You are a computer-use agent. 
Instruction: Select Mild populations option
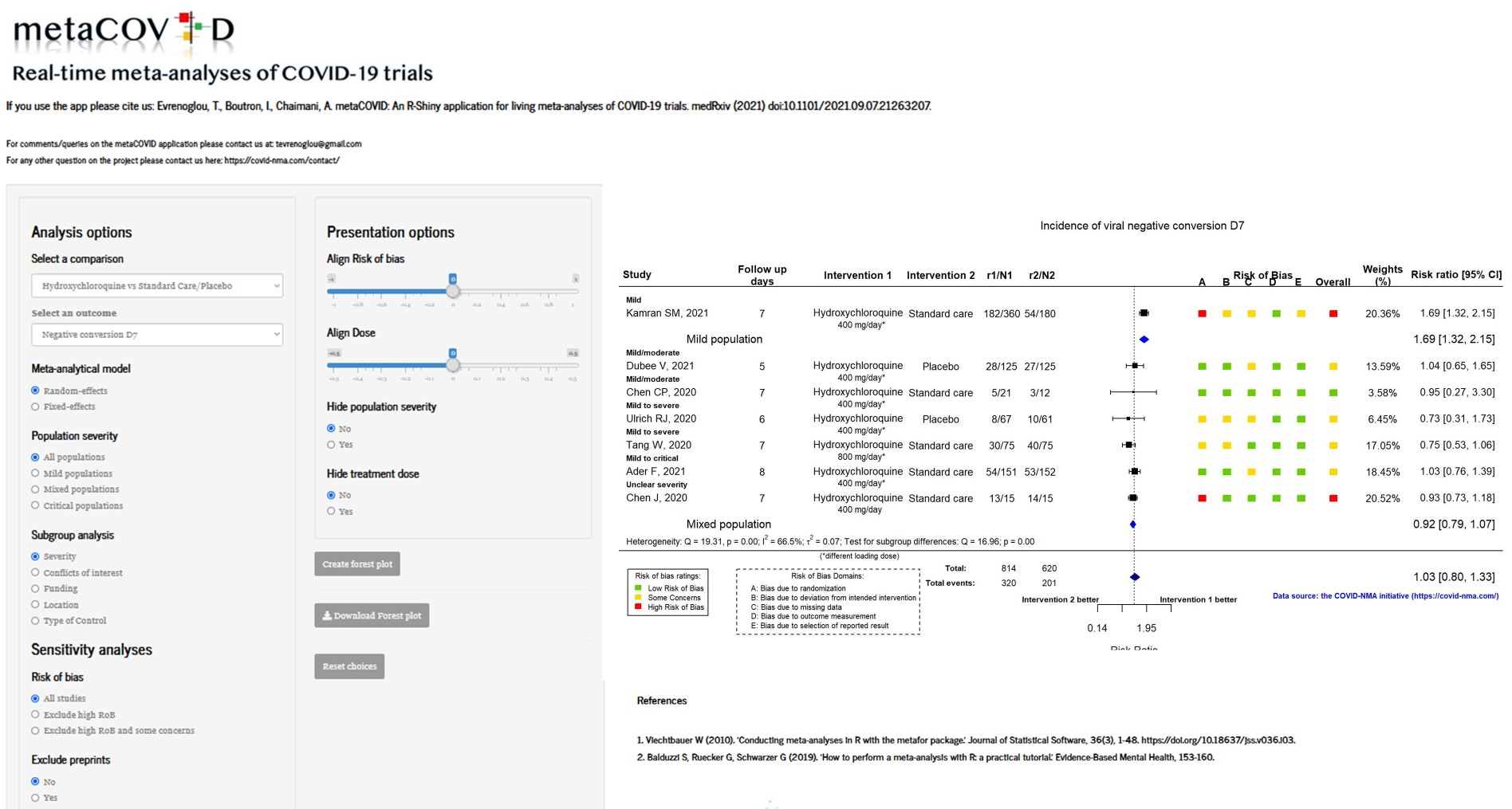(35, 473)
